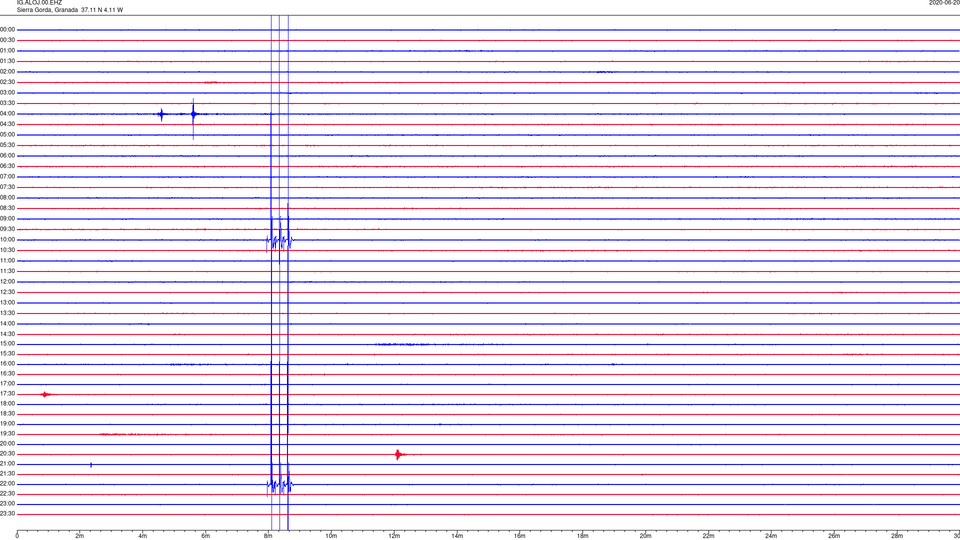
Task: Click the 15:00 time label
Action: pos(8,343)
